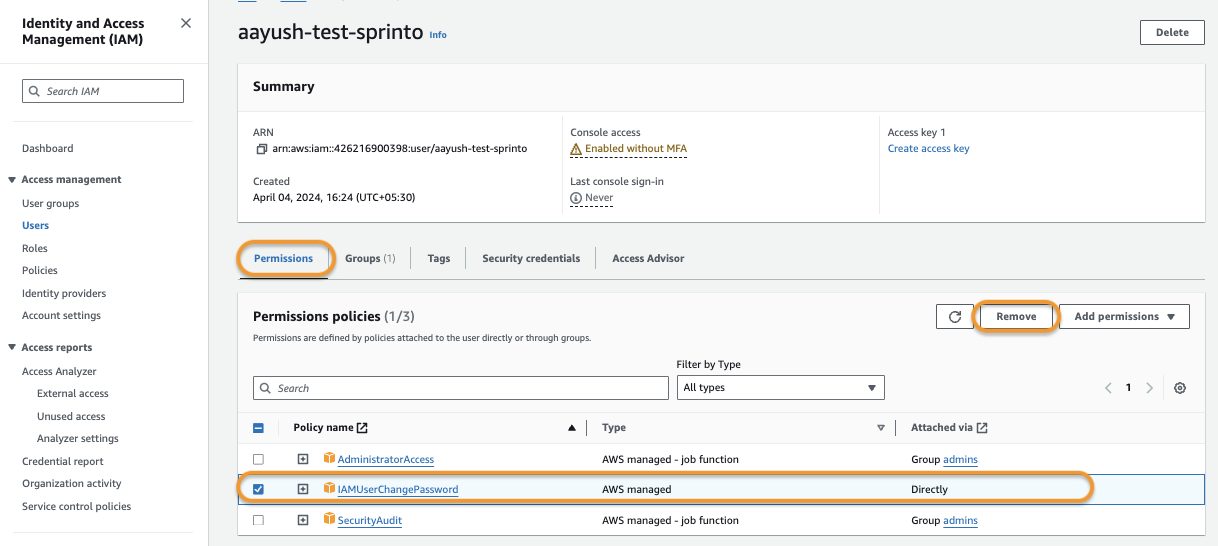Open the table preferences gear icon
The image size is (1218, 546).
1180,388
